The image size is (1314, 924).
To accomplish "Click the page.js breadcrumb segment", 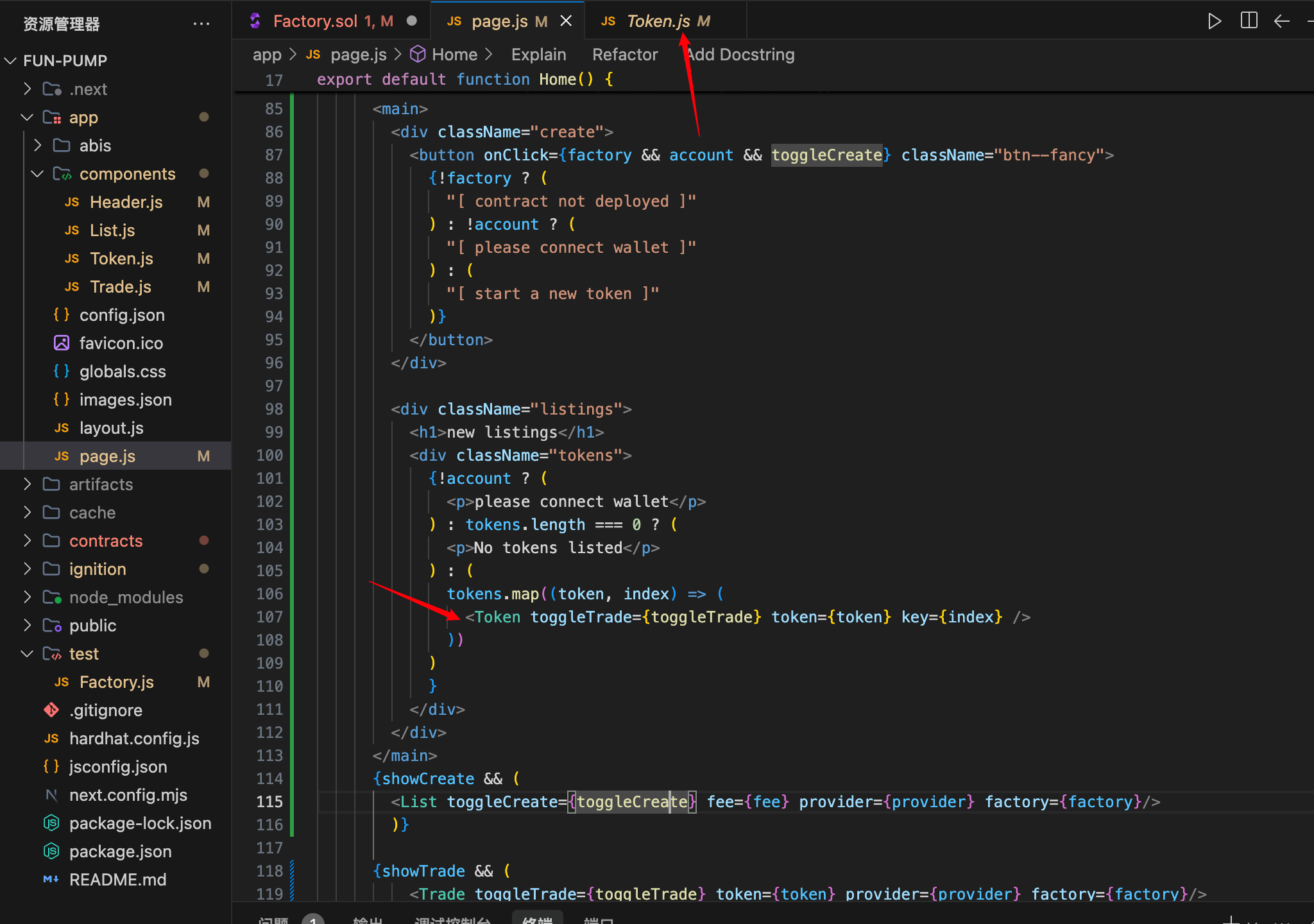I will [x=346, y=55].
